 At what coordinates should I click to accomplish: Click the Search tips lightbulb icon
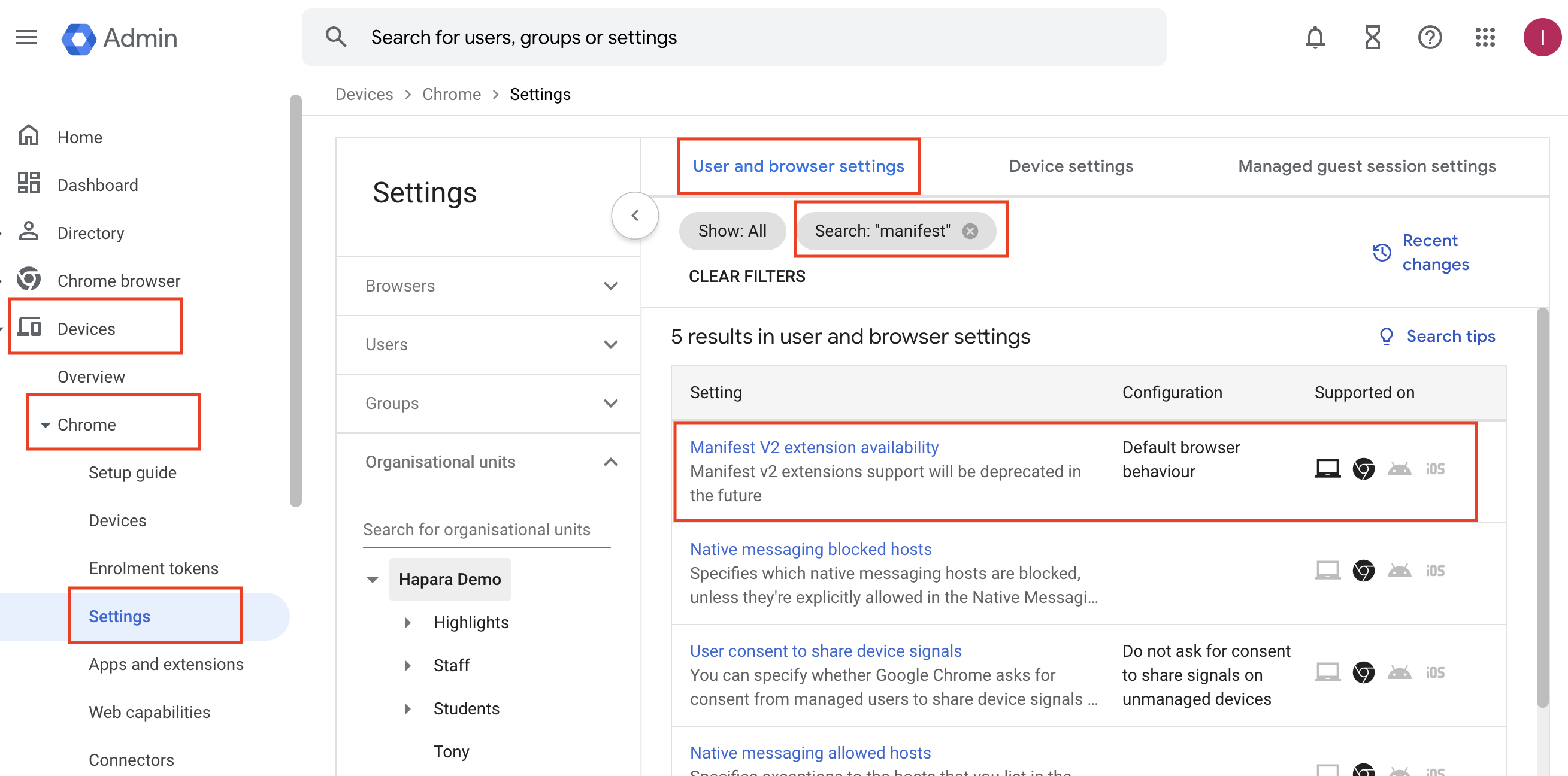click(x=1386, y=337)
